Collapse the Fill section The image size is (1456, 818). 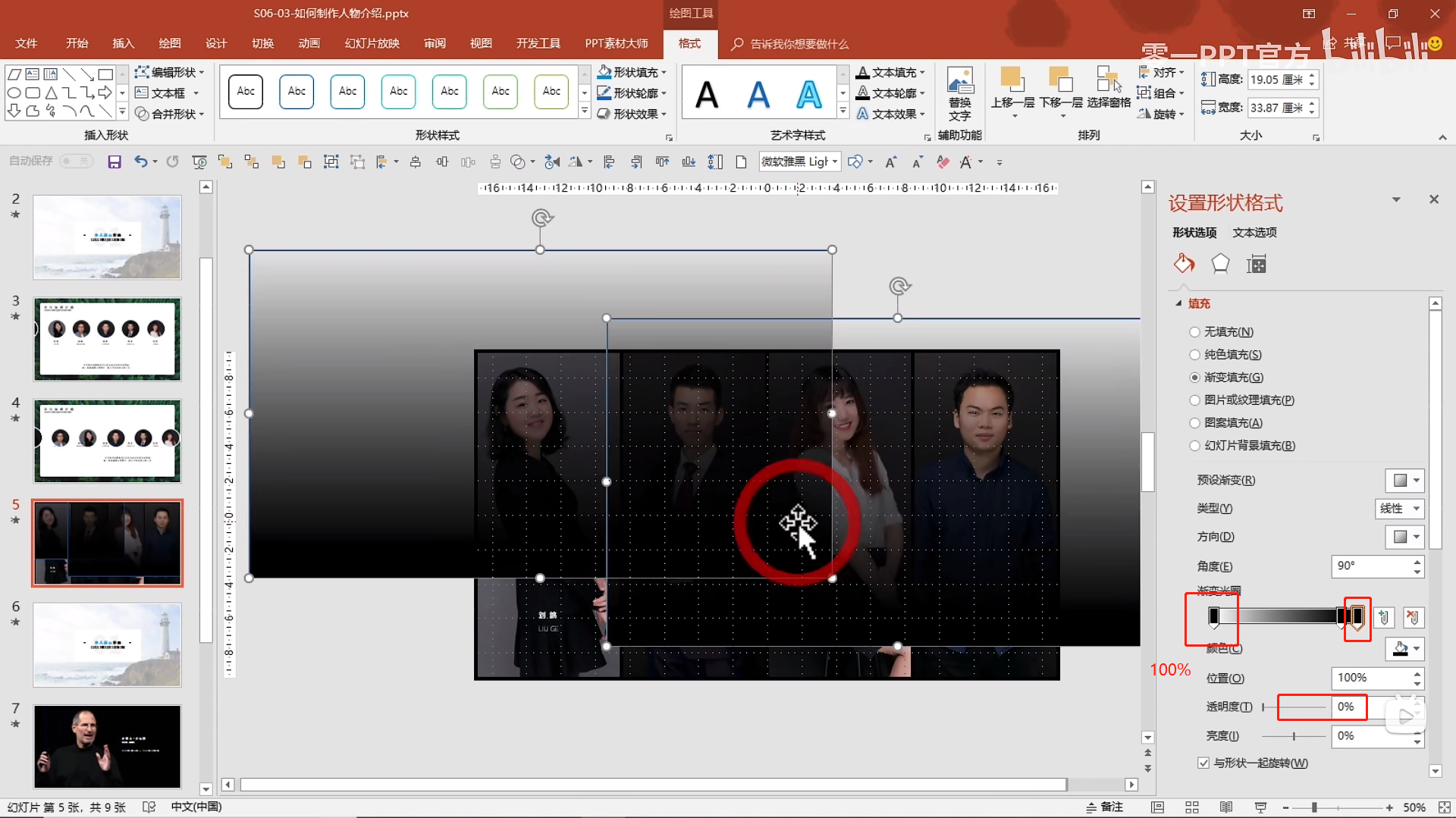point(1178,303)
